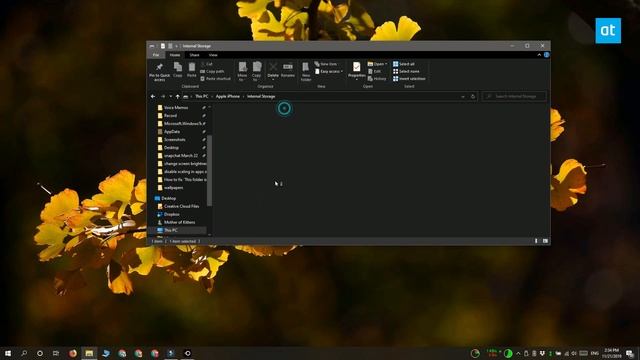Open the New item dropdown
The image size is (640, 360).
(x=327, y=64)
